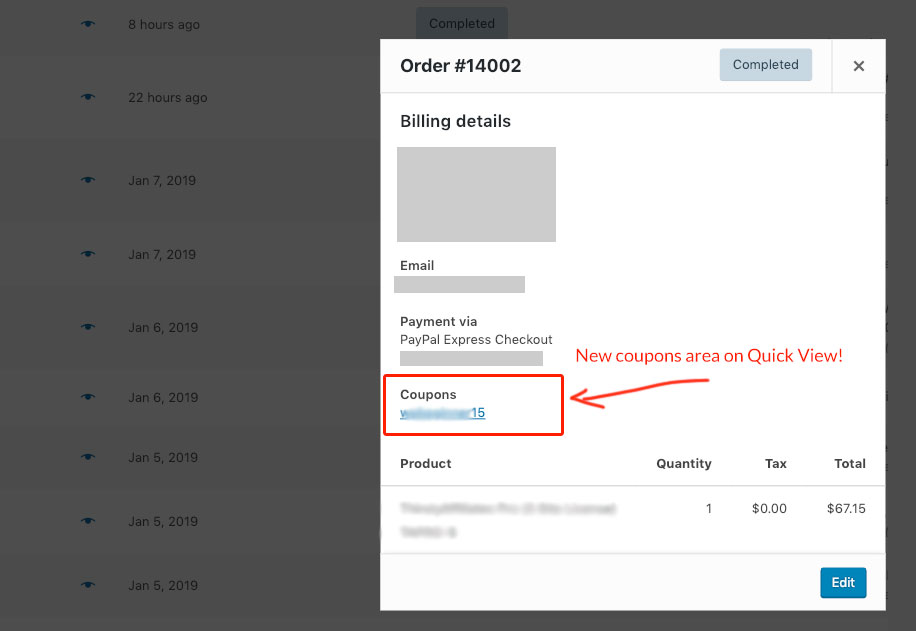Viewport: 916px width, 631px height.
Task: Click the blurred product name in the order table
Action: tap(507, 509)
